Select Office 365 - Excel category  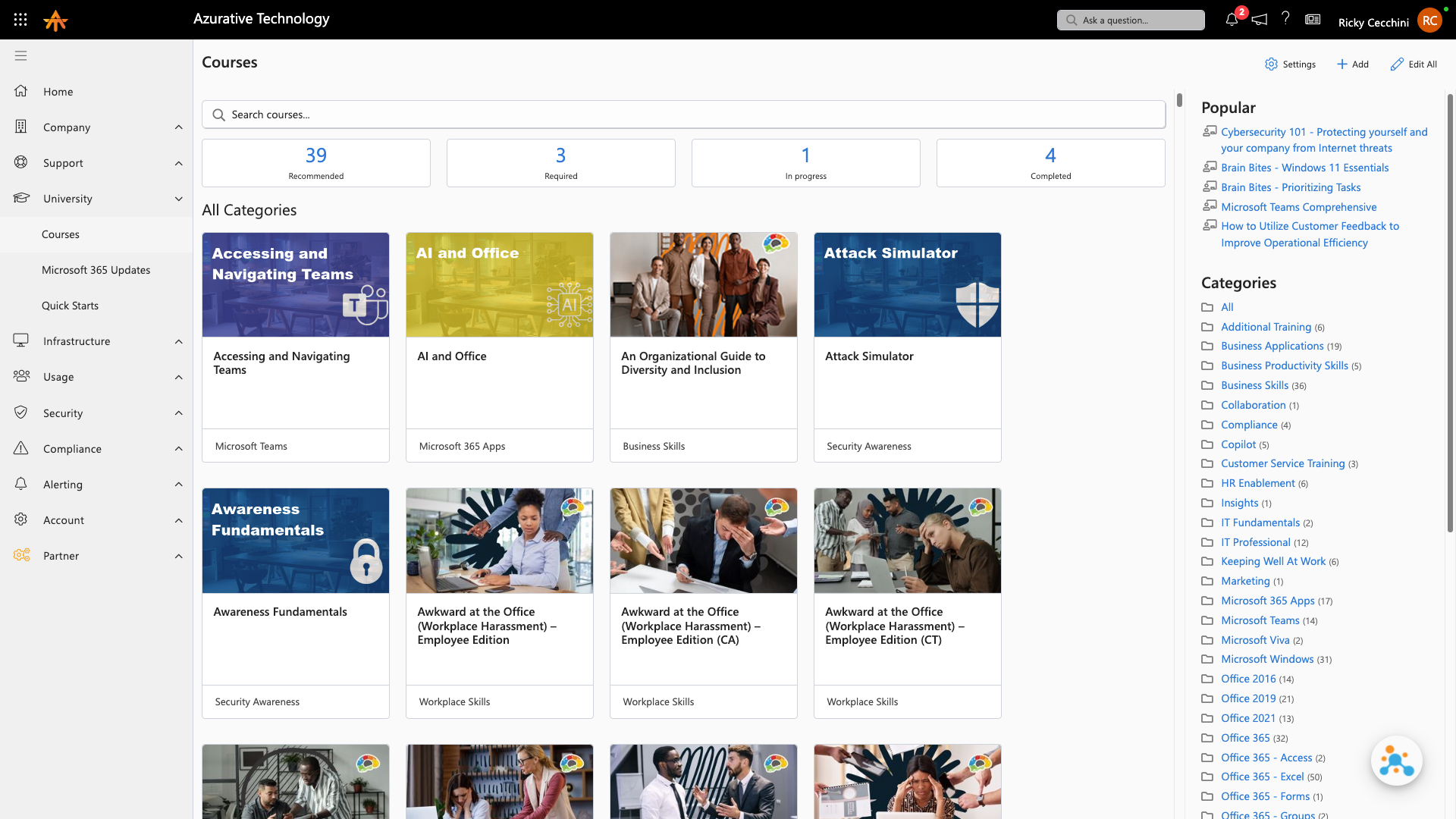tap(1262, 777)
